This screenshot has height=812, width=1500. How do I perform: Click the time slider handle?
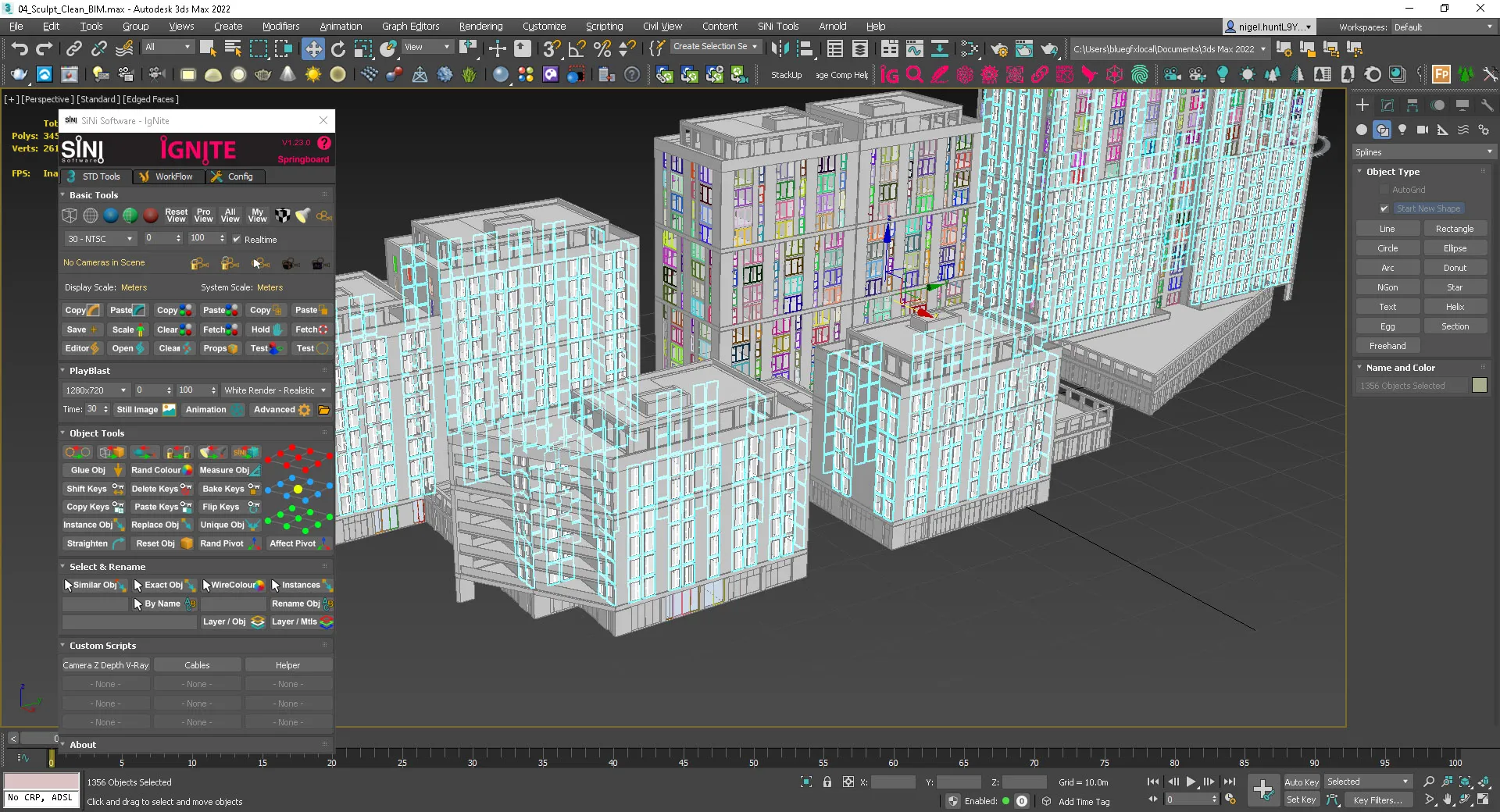52,758
